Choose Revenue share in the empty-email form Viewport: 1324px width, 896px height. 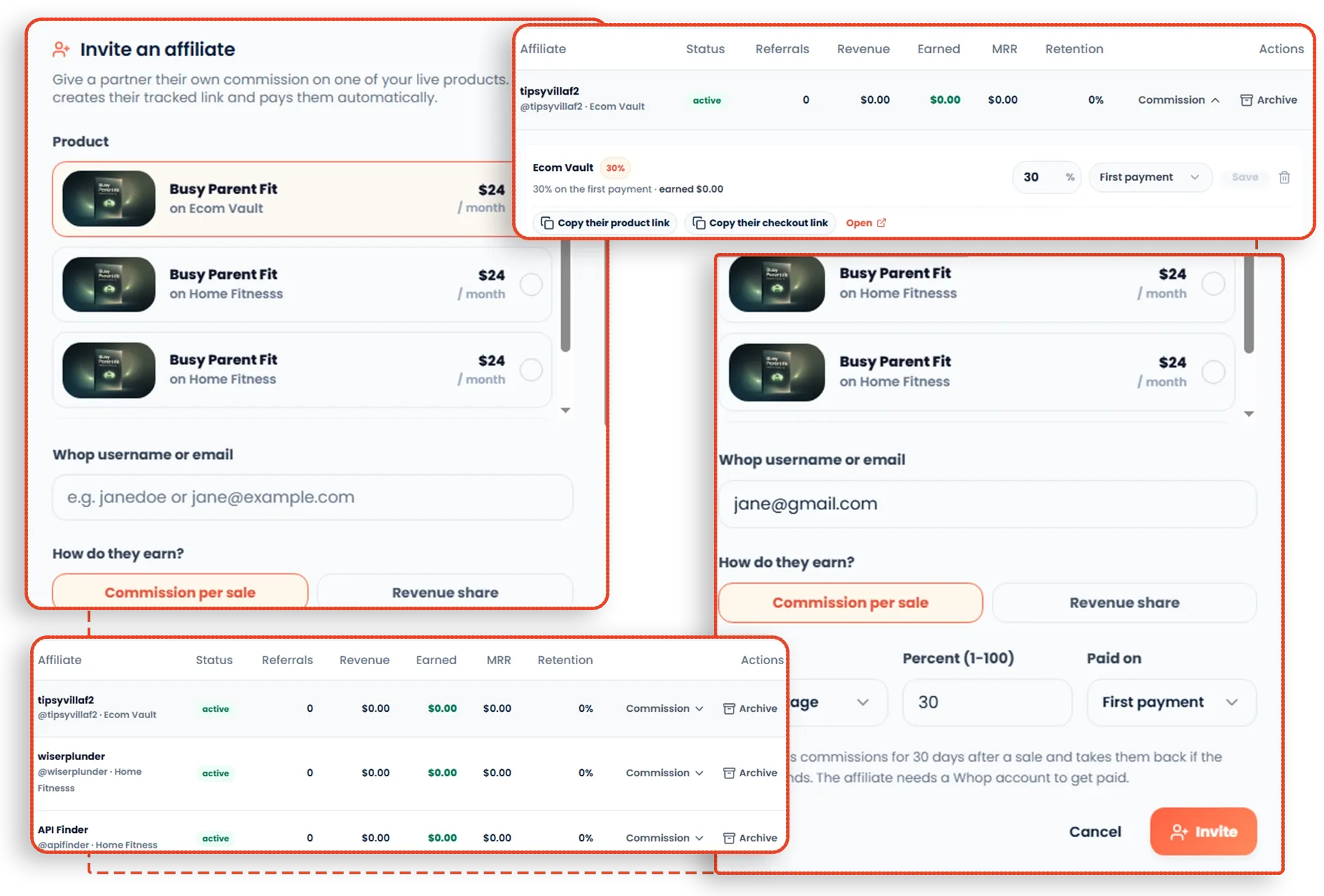click(x=445, y=591)
